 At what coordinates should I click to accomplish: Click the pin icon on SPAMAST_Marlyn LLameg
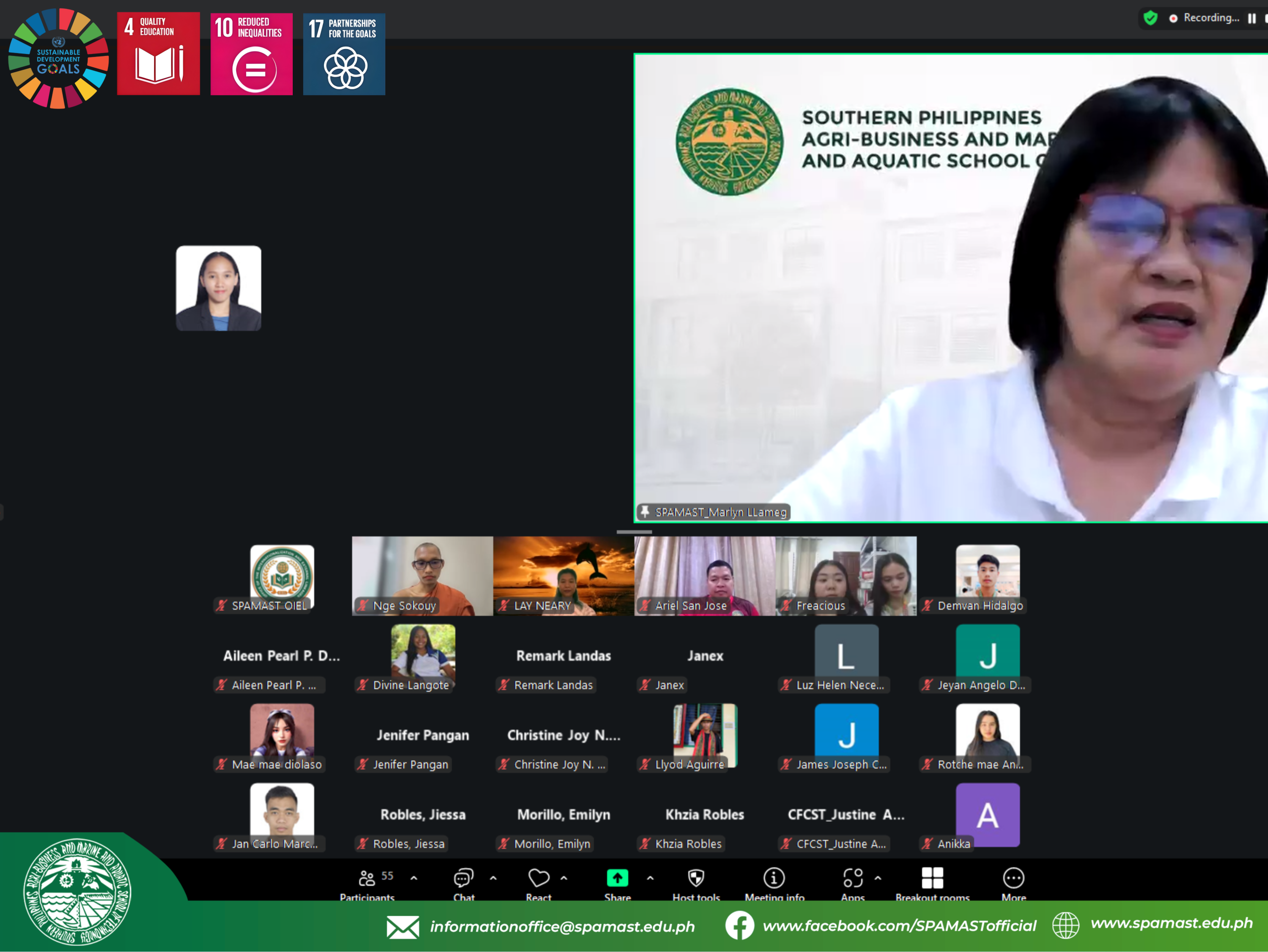click(645, 511)
